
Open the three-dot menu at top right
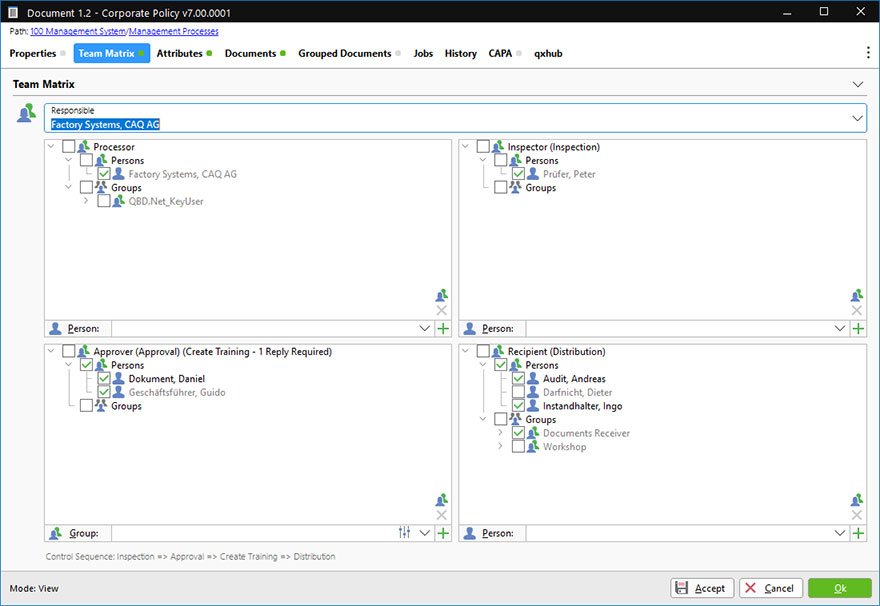click(866, 52)
